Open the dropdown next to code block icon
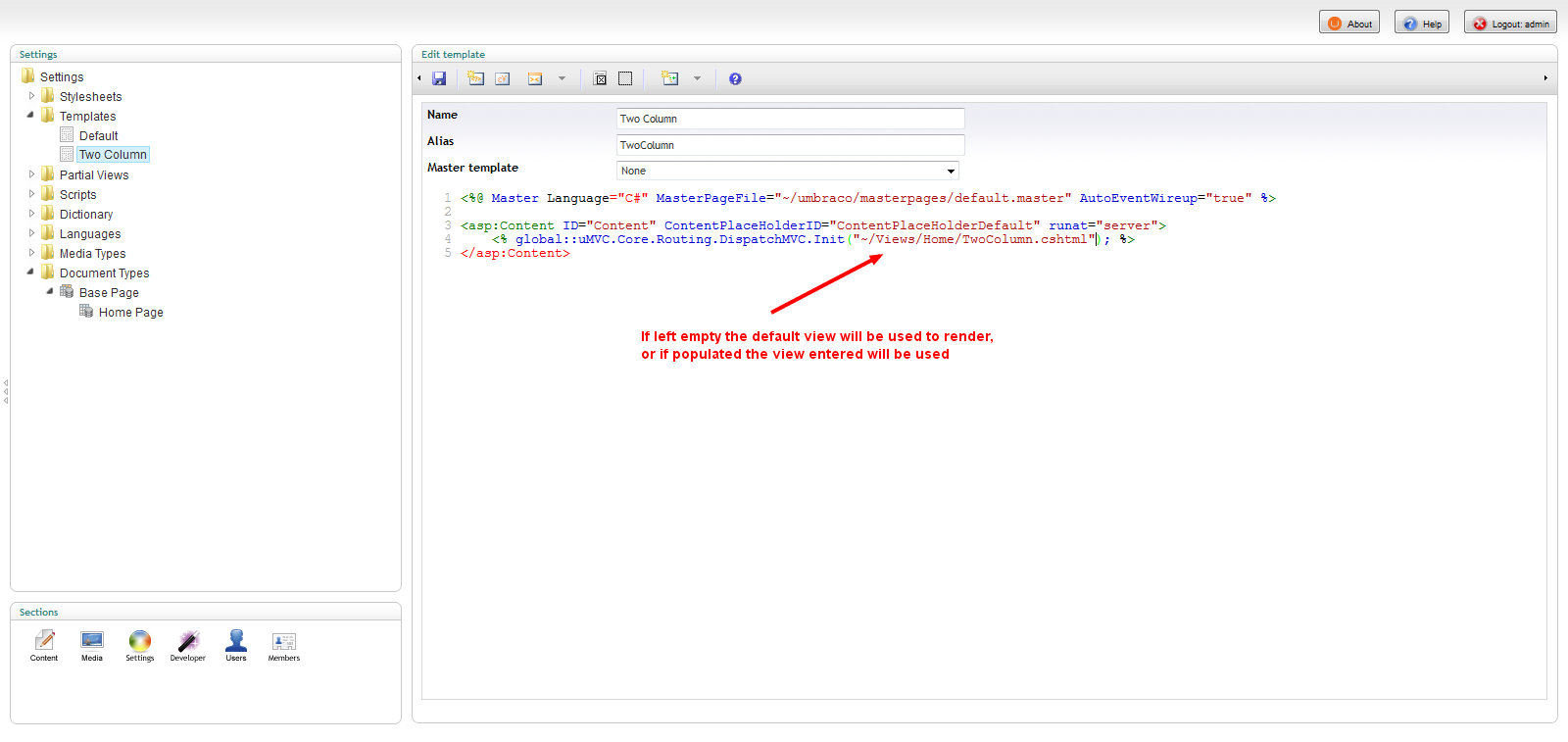This screenshot has height=742, width=1568. click(x=697, y=78)
